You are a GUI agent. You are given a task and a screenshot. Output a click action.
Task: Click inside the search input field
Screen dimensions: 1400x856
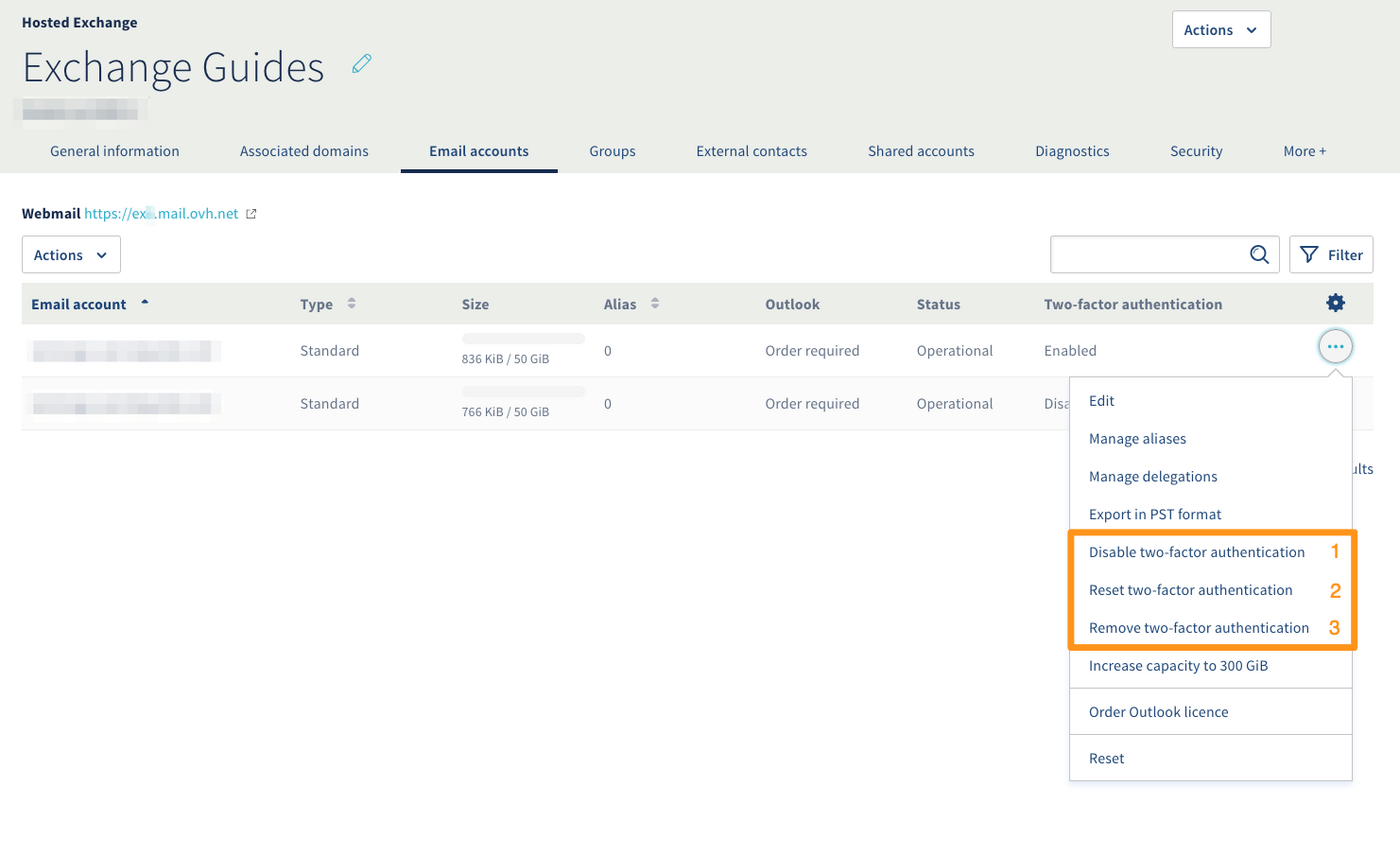click(x=1145, y=255)
